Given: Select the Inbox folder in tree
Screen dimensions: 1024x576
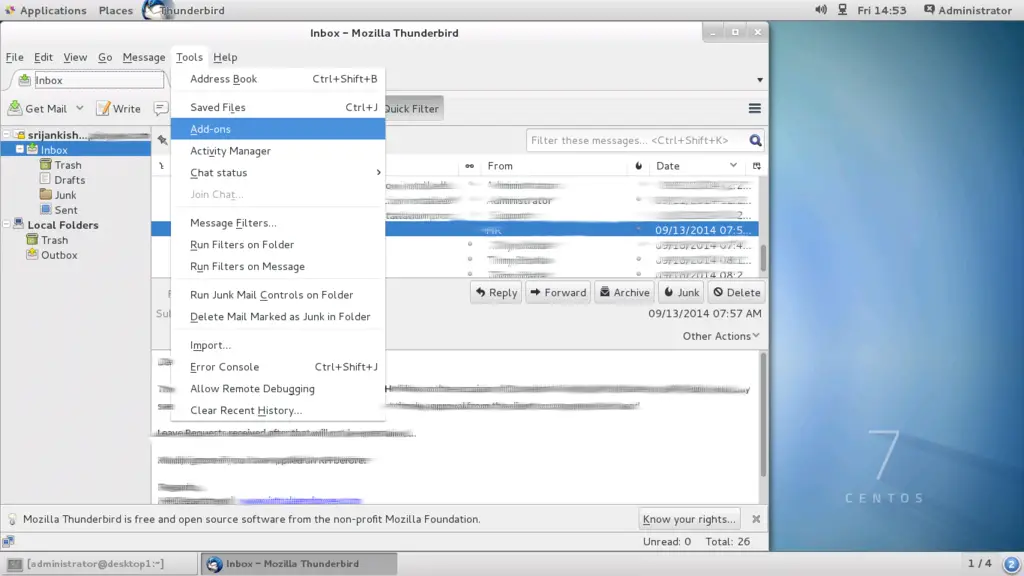Looking at the screenshot, I should [54, 150].
